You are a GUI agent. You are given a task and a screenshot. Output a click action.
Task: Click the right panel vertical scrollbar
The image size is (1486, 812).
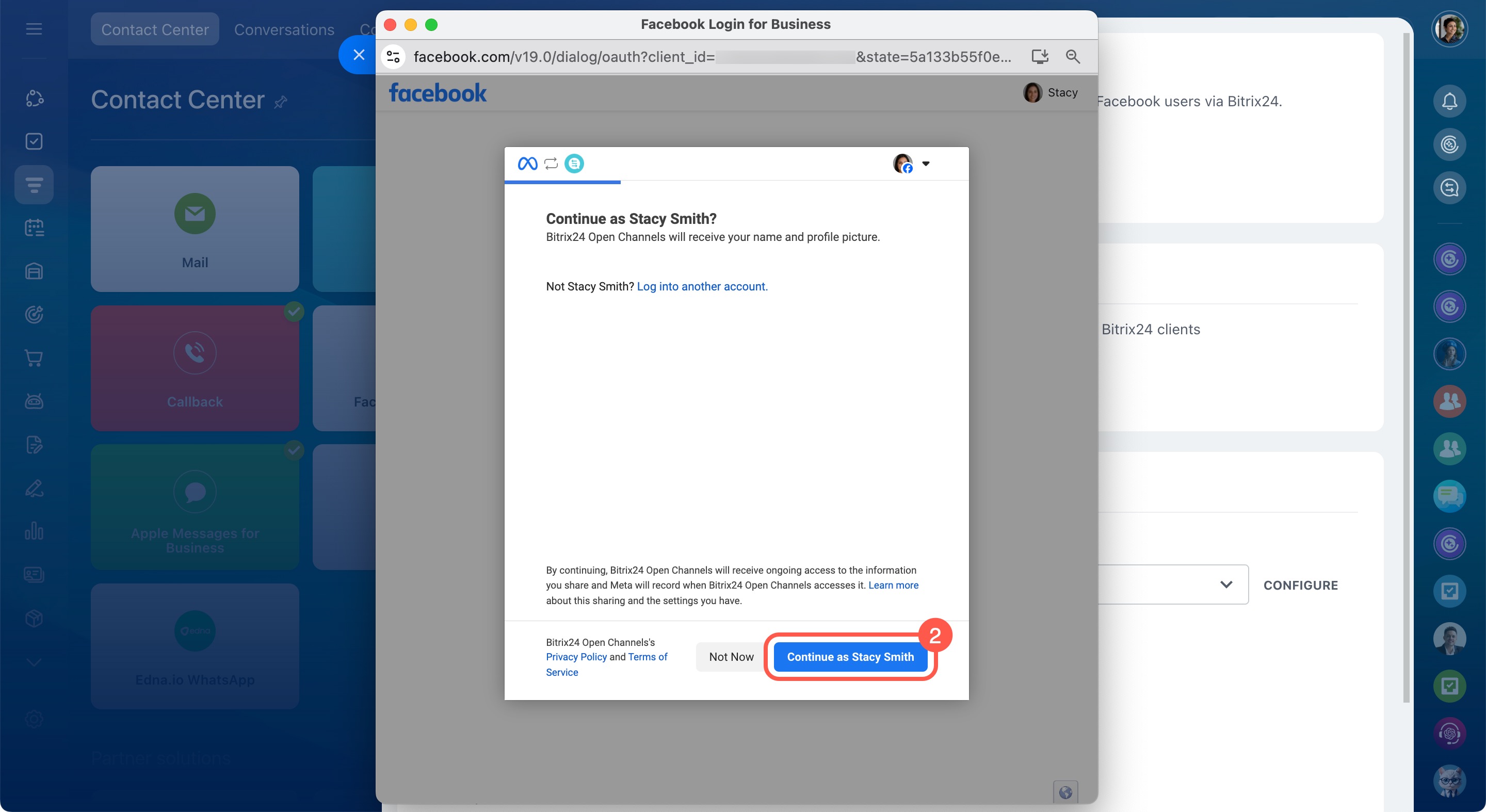[x=1407, y=369]
